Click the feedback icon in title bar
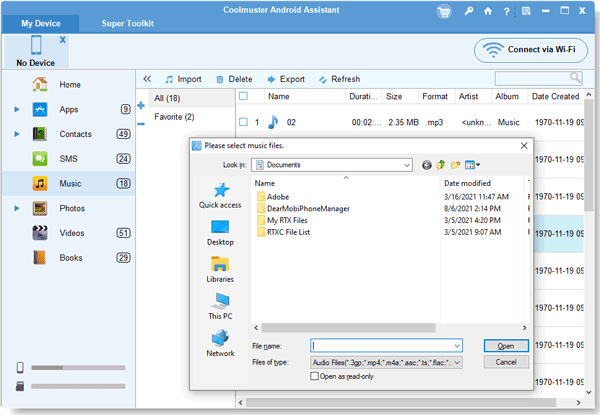 tap(526, 11)
